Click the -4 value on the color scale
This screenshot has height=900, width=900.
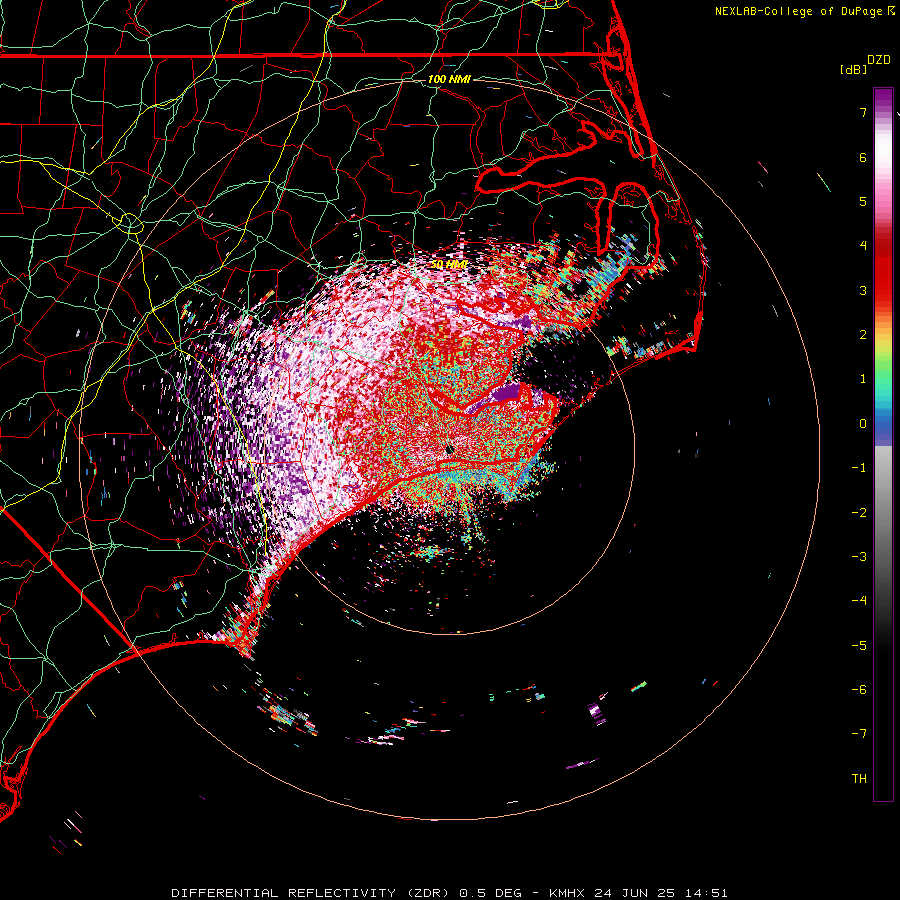859,601
